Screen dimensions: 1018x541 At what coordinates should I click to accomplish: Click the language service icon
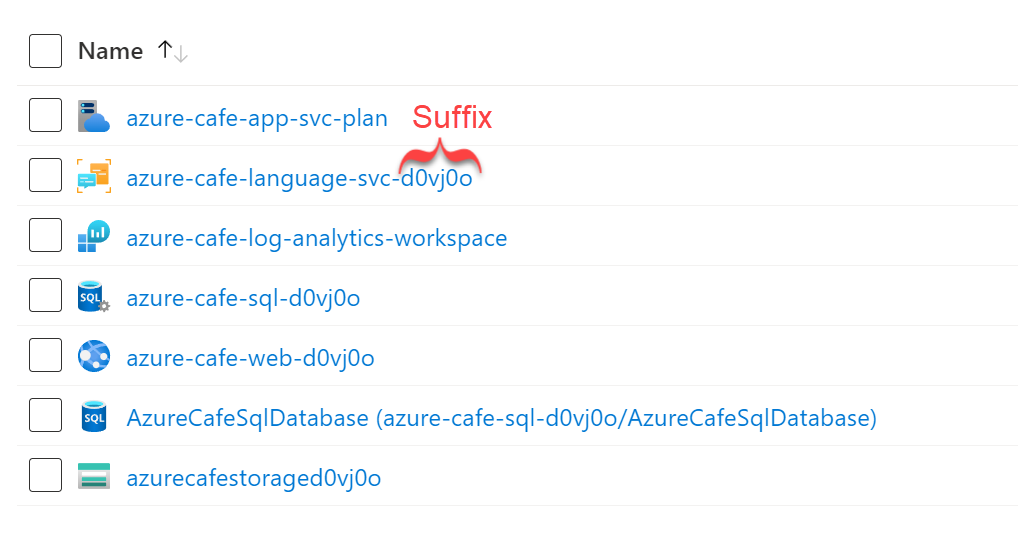pyautogui.click(x=94, y=177)
